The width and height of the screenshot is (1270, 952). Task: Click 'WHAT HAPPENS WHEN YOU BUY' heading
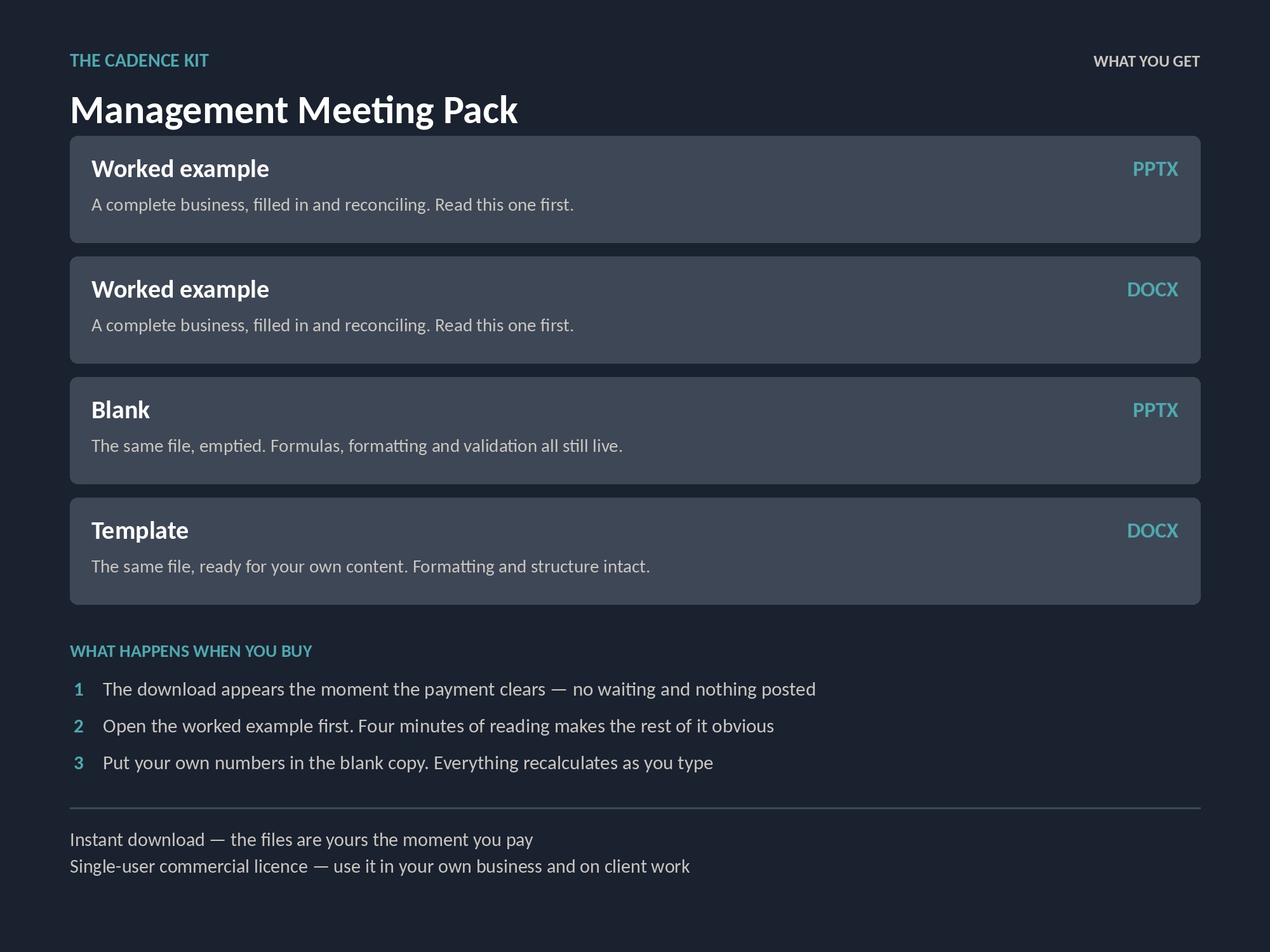(190, 651)
